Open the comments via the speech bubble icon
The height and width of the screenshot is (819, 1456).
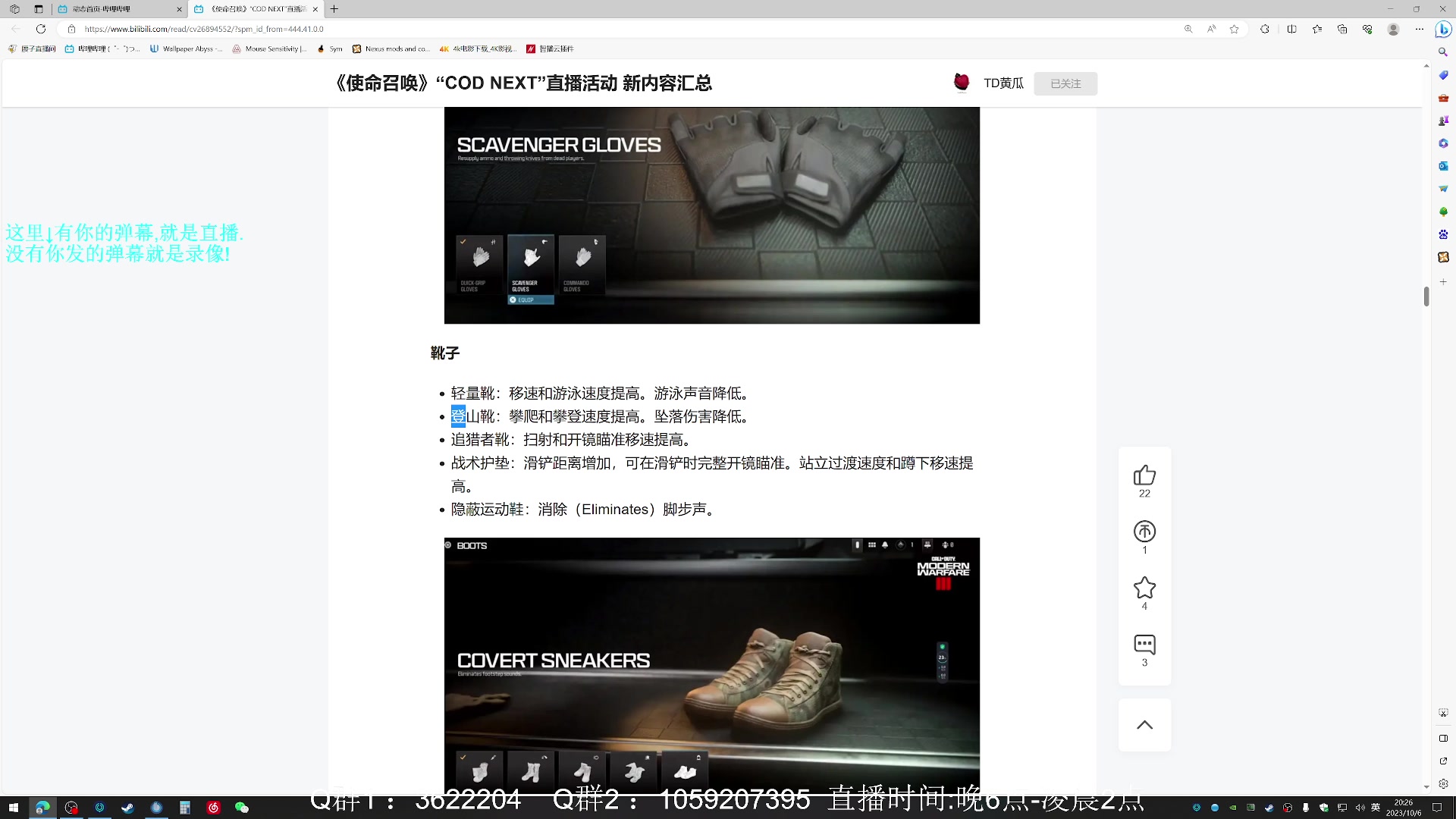point(1144,645)
